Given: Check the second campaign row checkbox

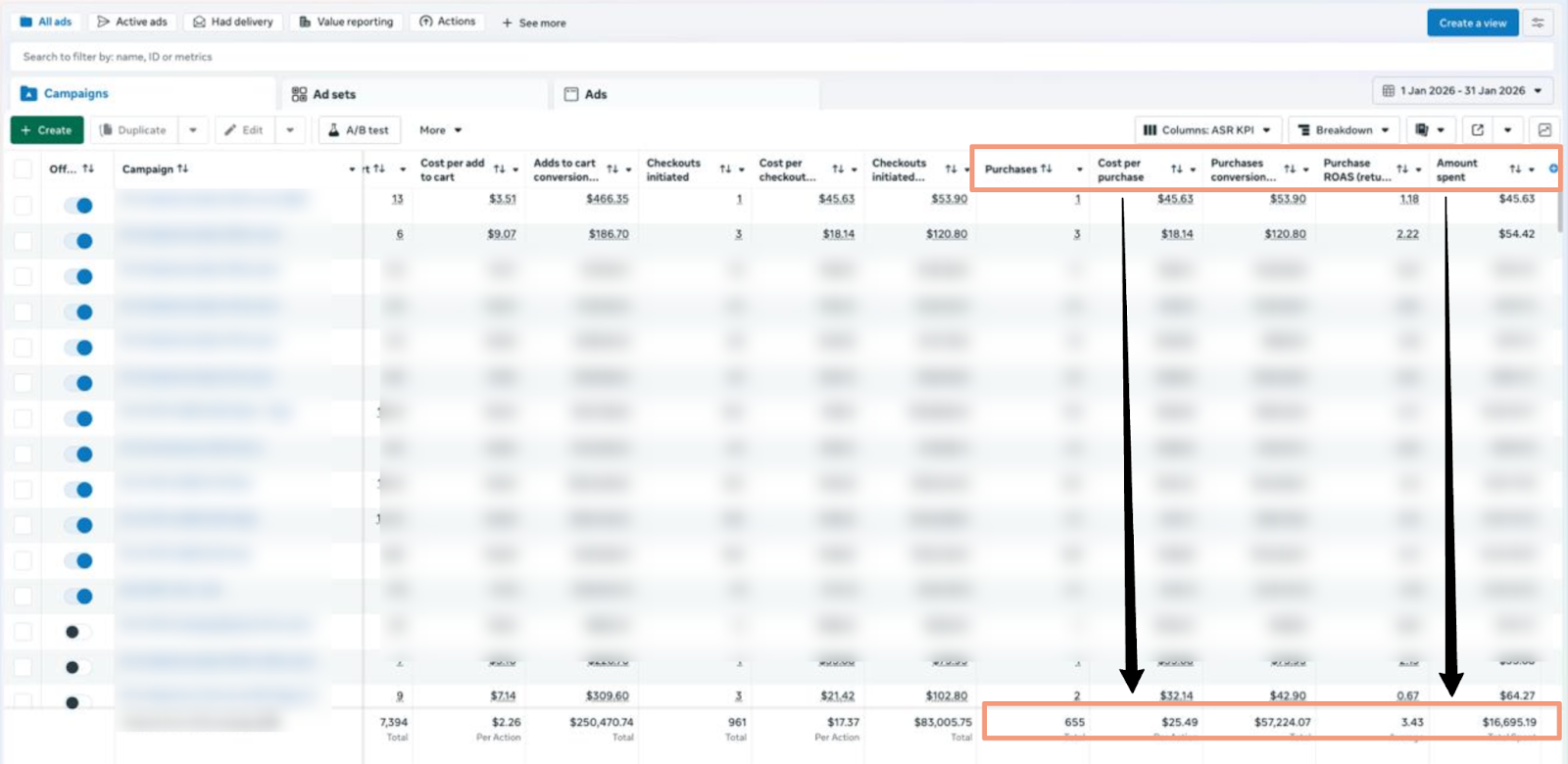Looking at the screenshot, I should pos(23,241).
